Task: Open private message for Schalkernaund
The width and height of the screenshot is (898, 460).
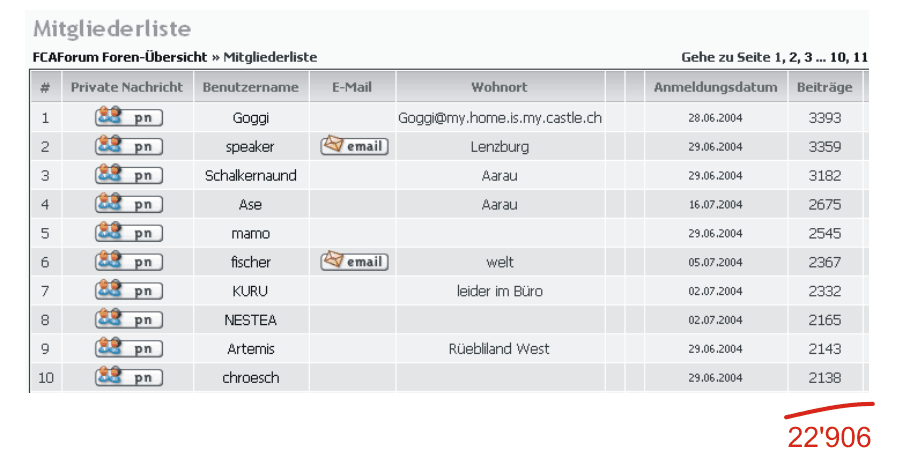Action: point(129,175)
